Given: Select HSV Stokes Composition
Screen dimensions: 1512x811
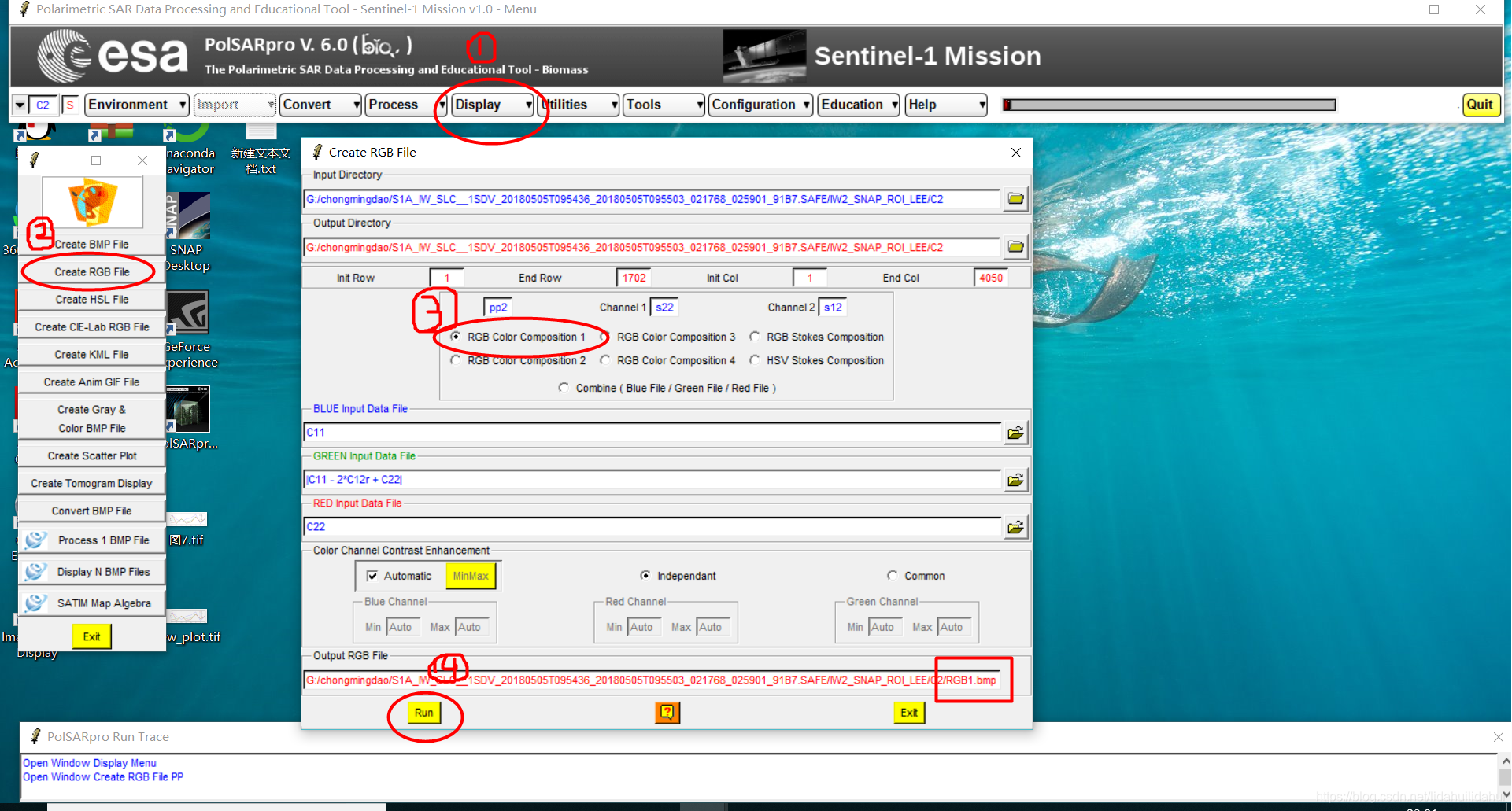Looking at the screenshot, I should click(754, 360).
